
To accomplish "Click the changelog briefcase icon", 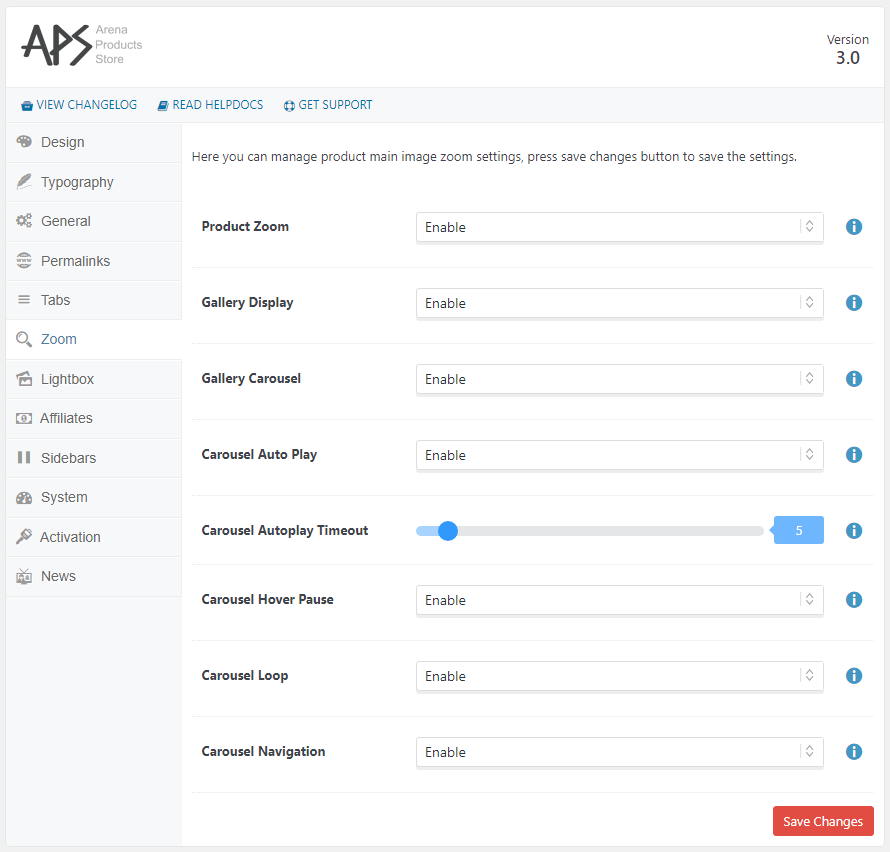I will click(x=27, y=106).
